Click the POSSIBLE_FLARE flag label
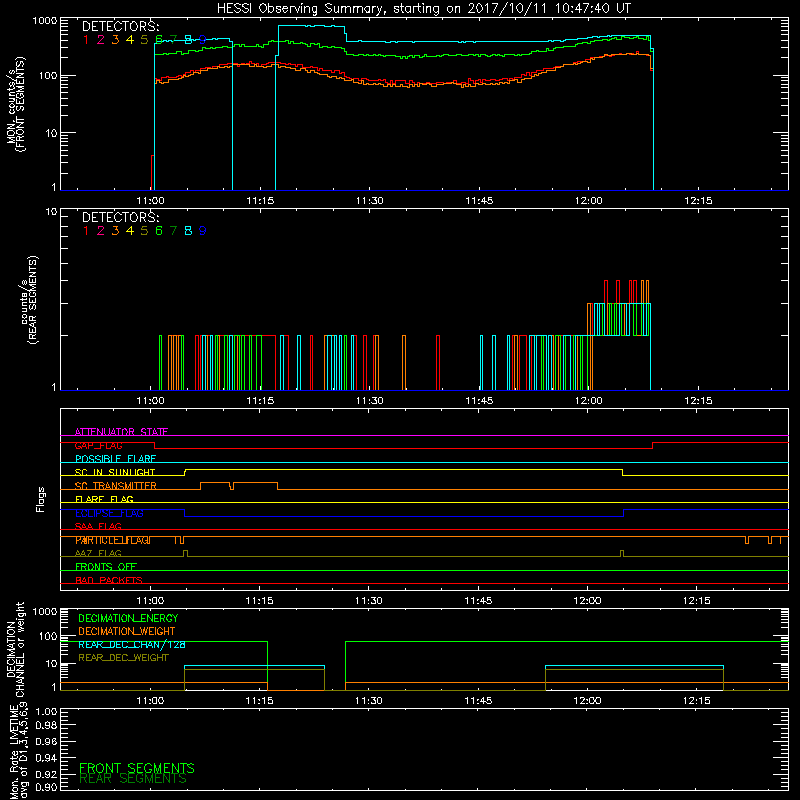Image resolution: width=800 pixels, height=800 pixels. pyautogui.click(x=115, y=459)
